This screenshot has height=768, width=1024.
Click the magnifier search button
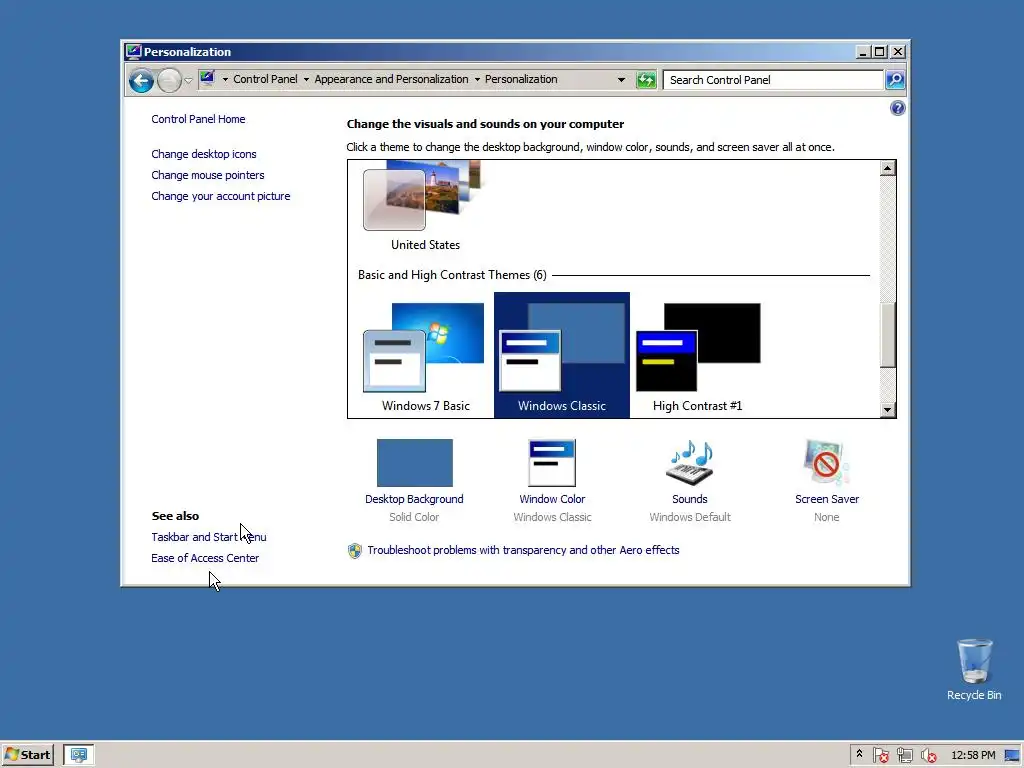click(895, 80)
